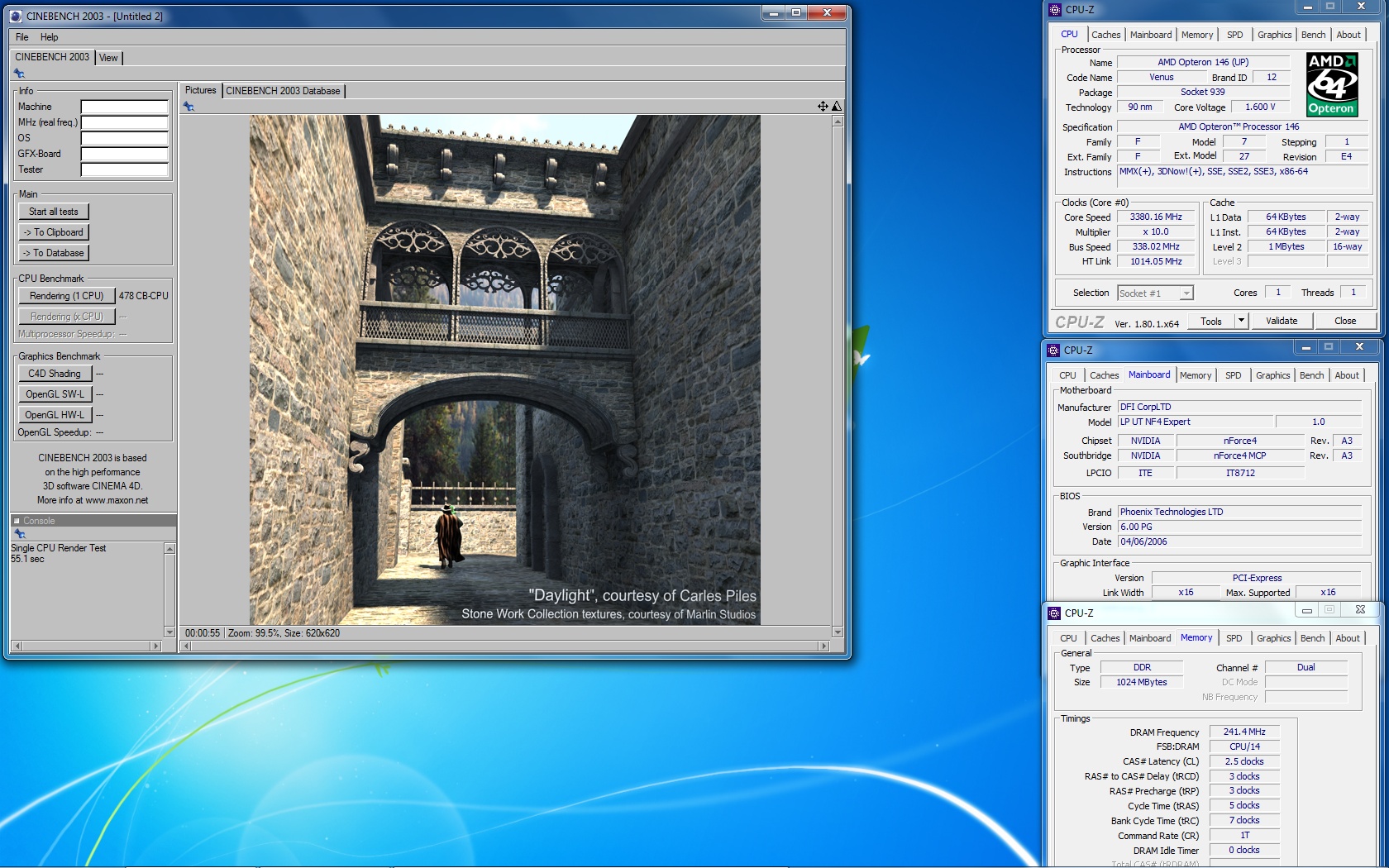Open SPD tab in the Memory CPU-Z window

point(1234,638)
